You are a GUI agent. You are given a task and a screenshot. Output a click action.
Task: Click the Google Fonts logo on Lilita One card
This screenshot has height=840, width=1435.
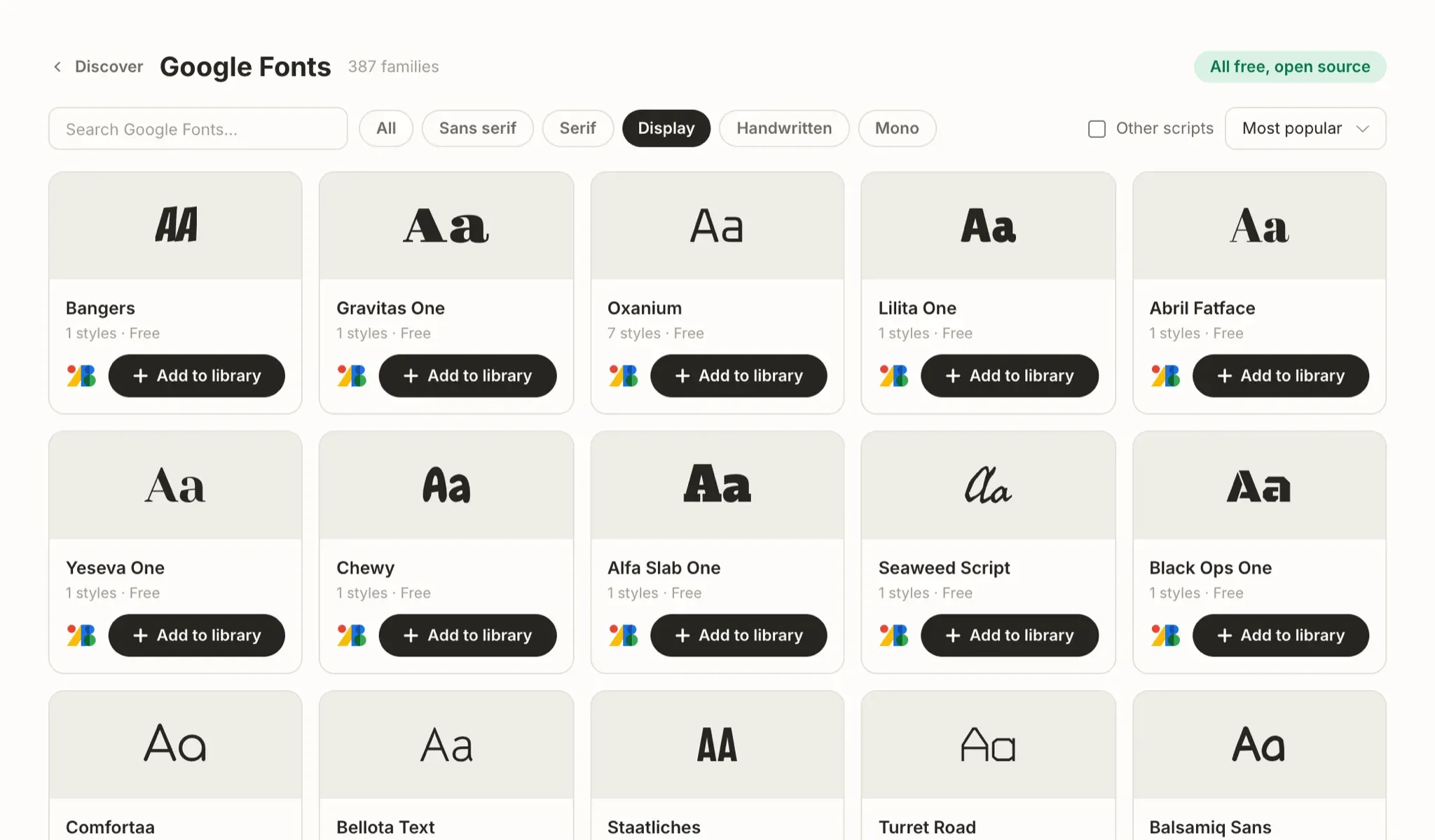pyautogui.click(x=893, y=376)
